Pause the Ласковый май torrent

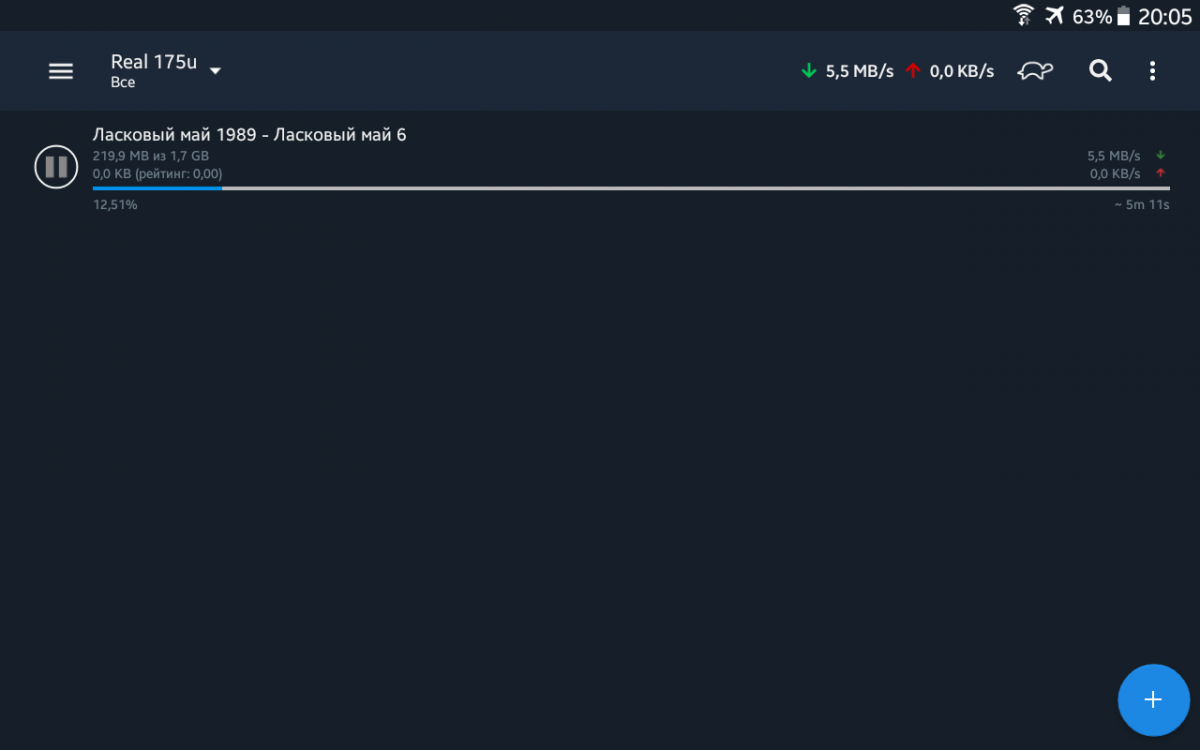(56, 167)
